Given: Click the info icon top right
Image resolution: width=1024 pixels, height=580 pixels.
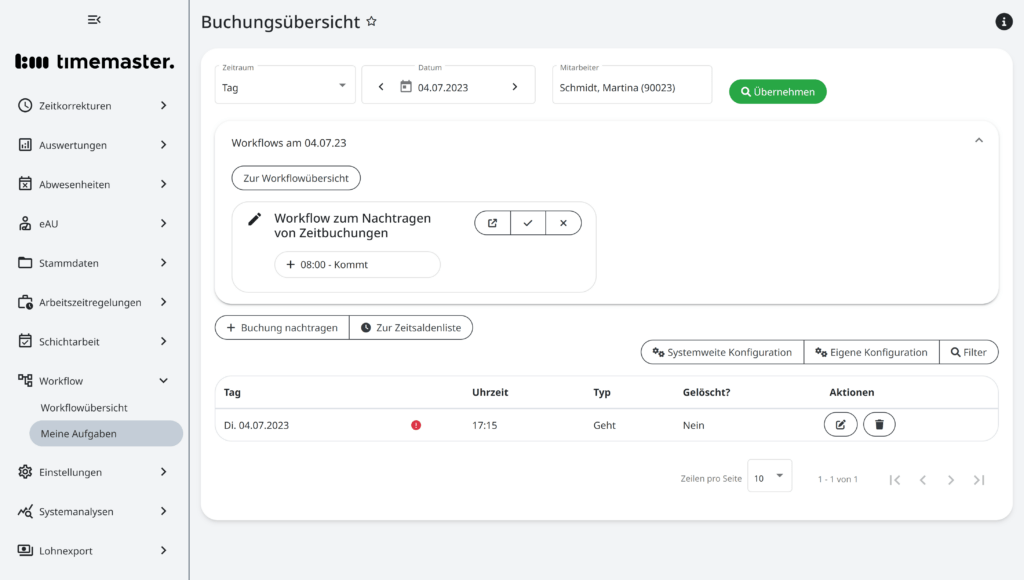Looking at the screenshot, I should click(1003, 21).
